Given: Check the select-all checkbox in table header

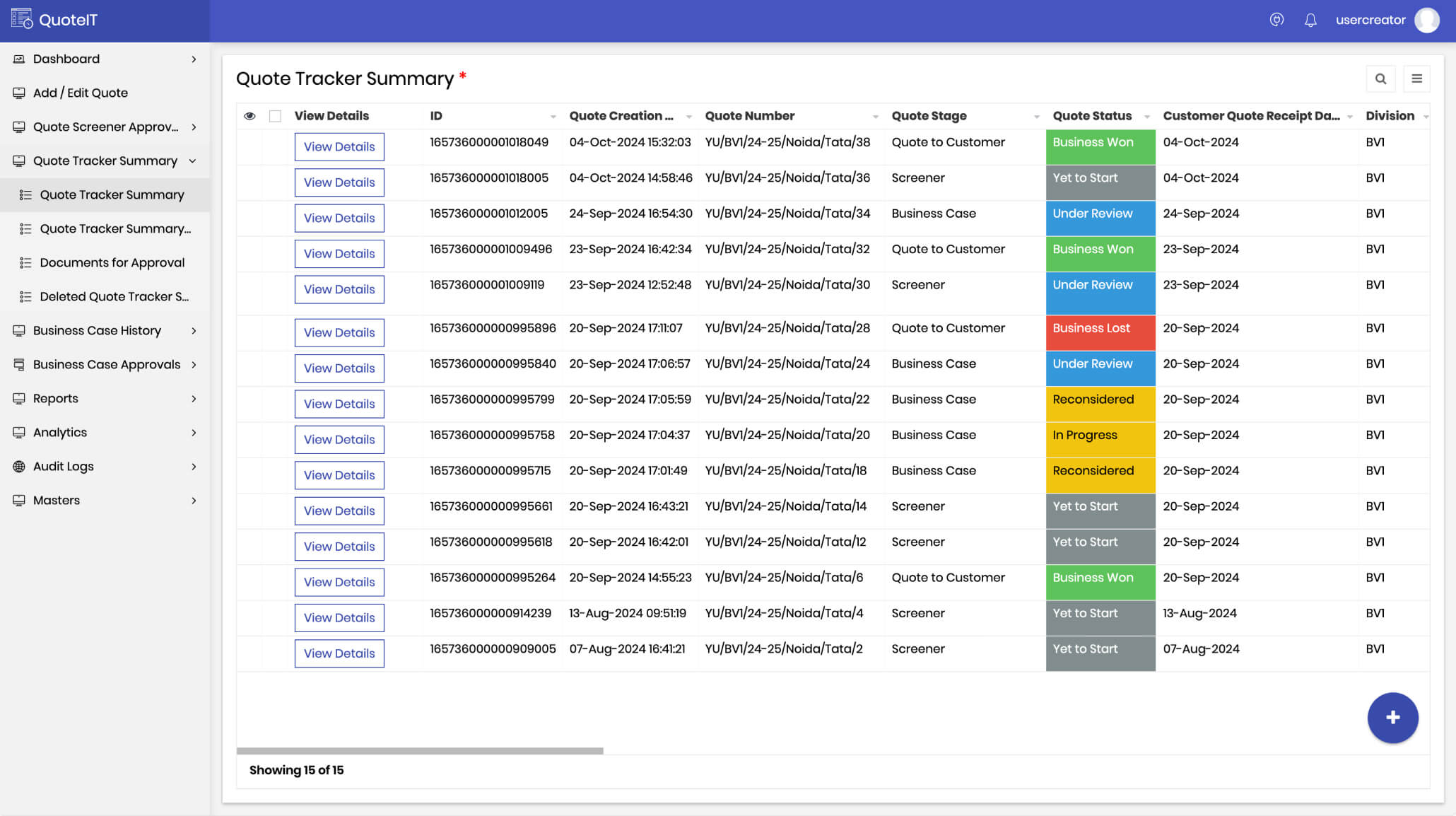Looking at the screenshot, I should click(x=275, y=116).
